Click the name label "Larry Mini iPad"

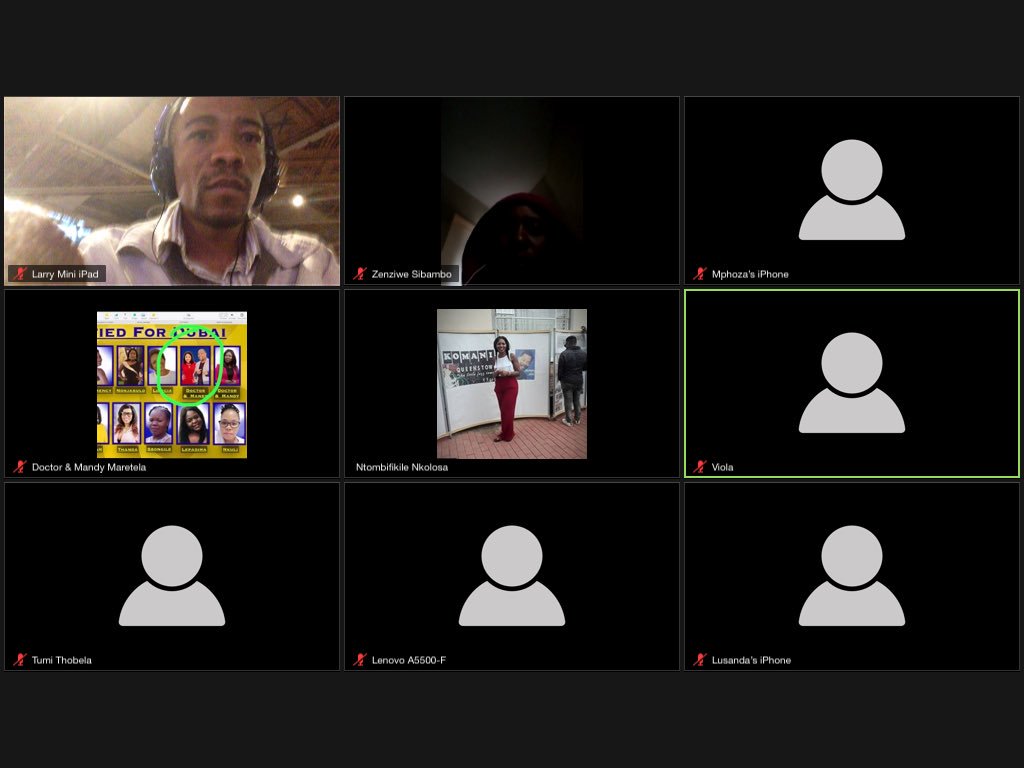[x=65, y=274]
